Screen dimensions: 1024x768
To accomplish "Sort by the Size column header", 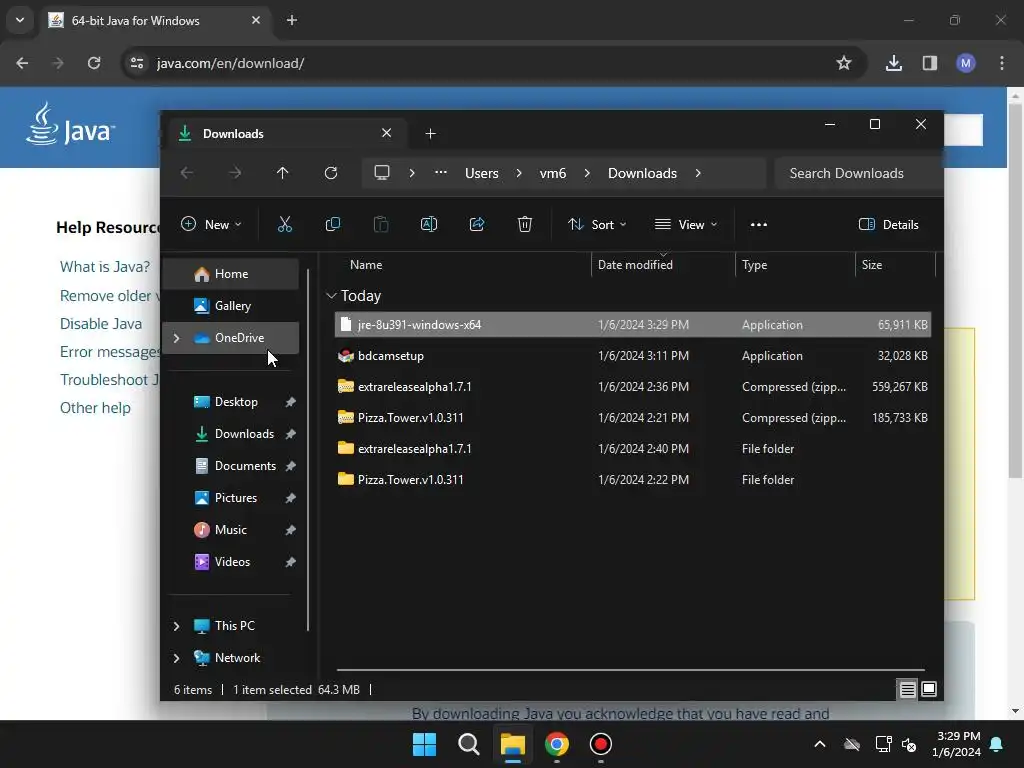I will point(895,264).
